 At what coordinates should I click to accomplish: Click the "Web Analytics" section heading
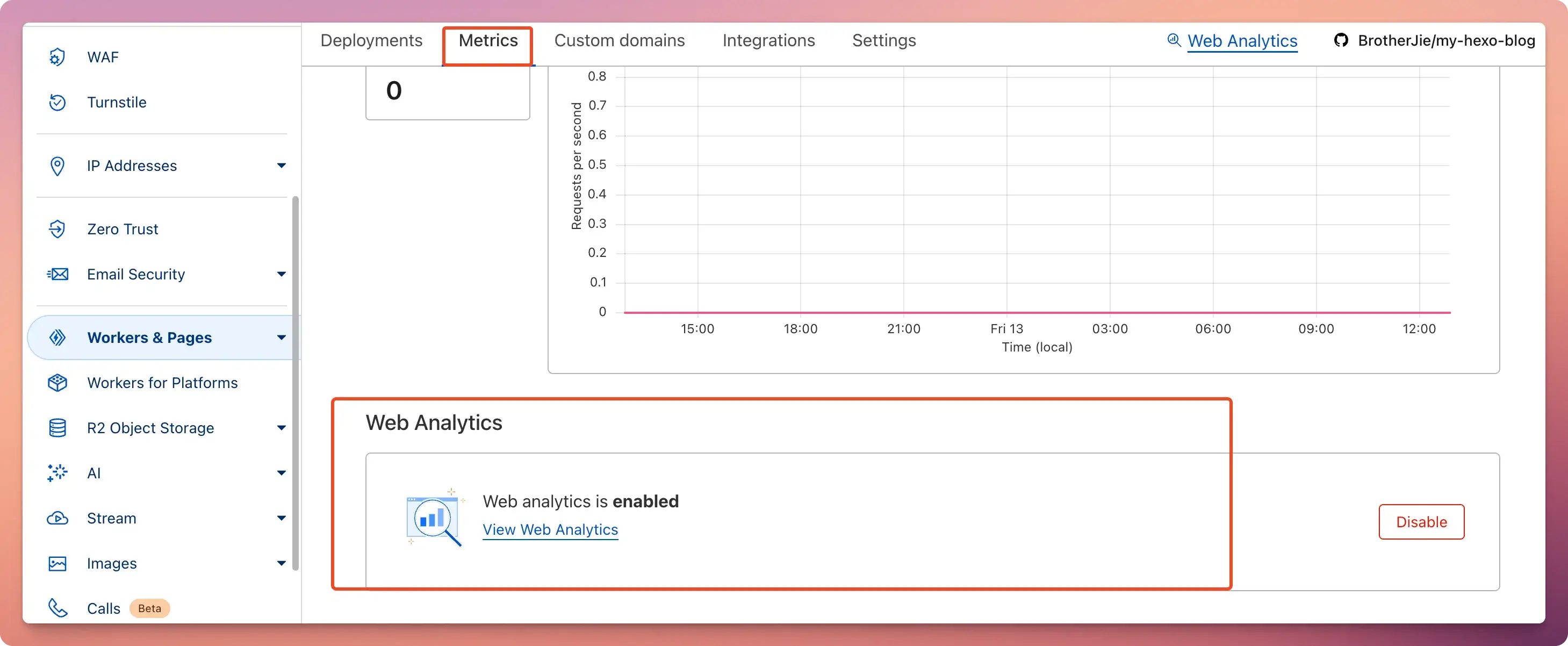tap(434, 422)
